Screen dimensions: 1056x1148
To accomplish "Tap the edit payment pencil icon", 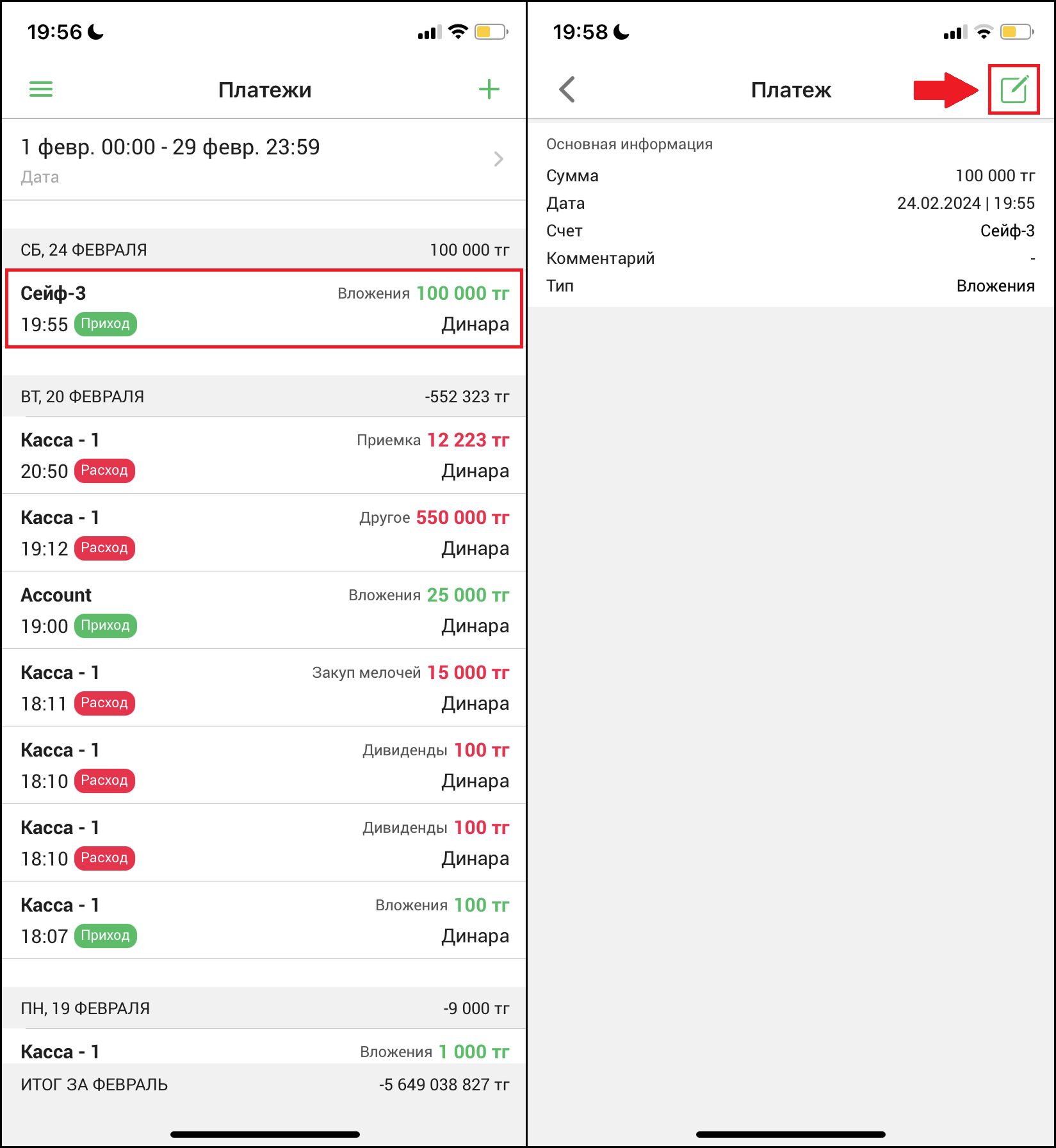I will 1014,89.
